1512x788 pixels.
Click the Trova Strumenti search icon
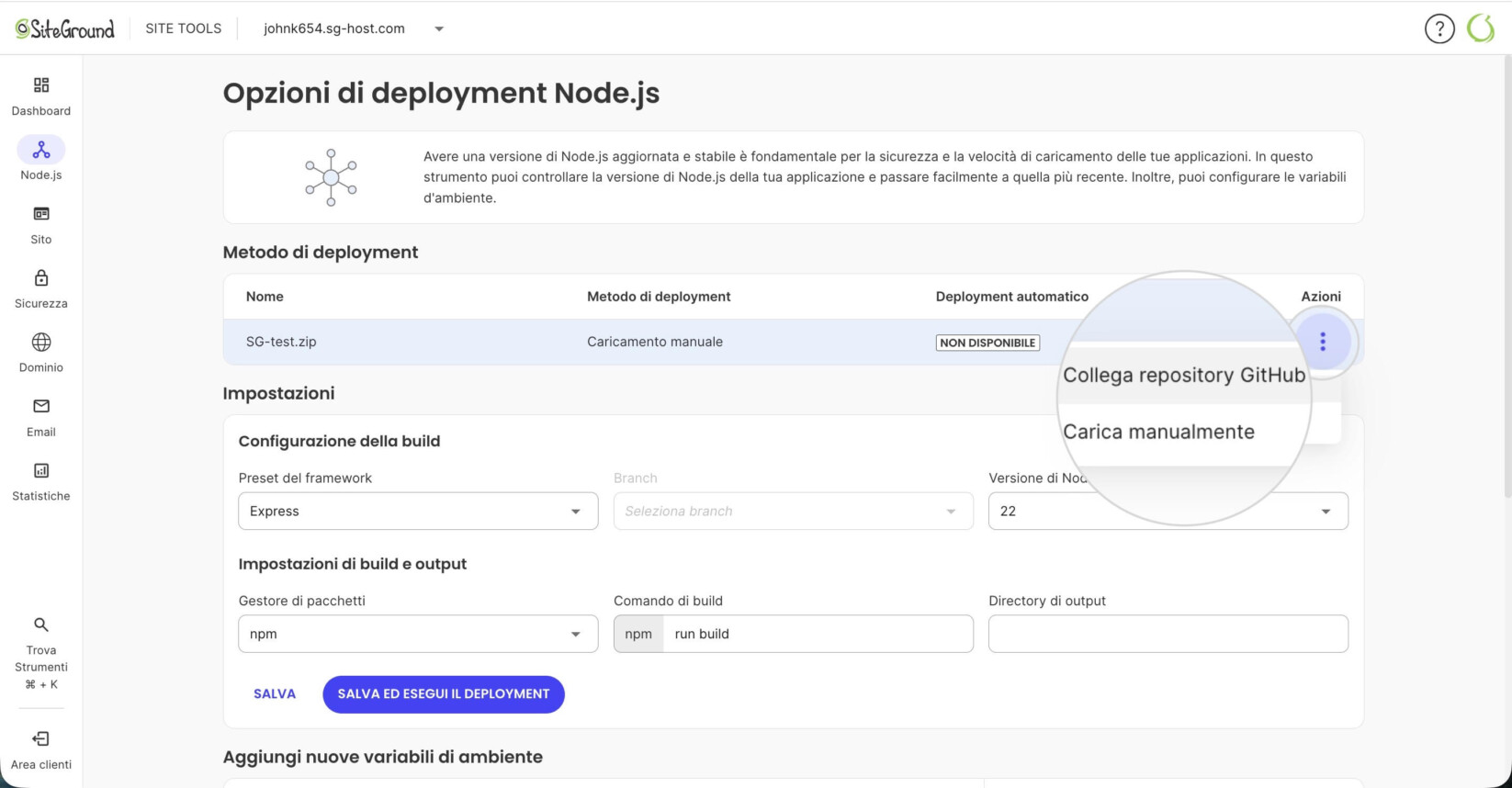(41, 625)
